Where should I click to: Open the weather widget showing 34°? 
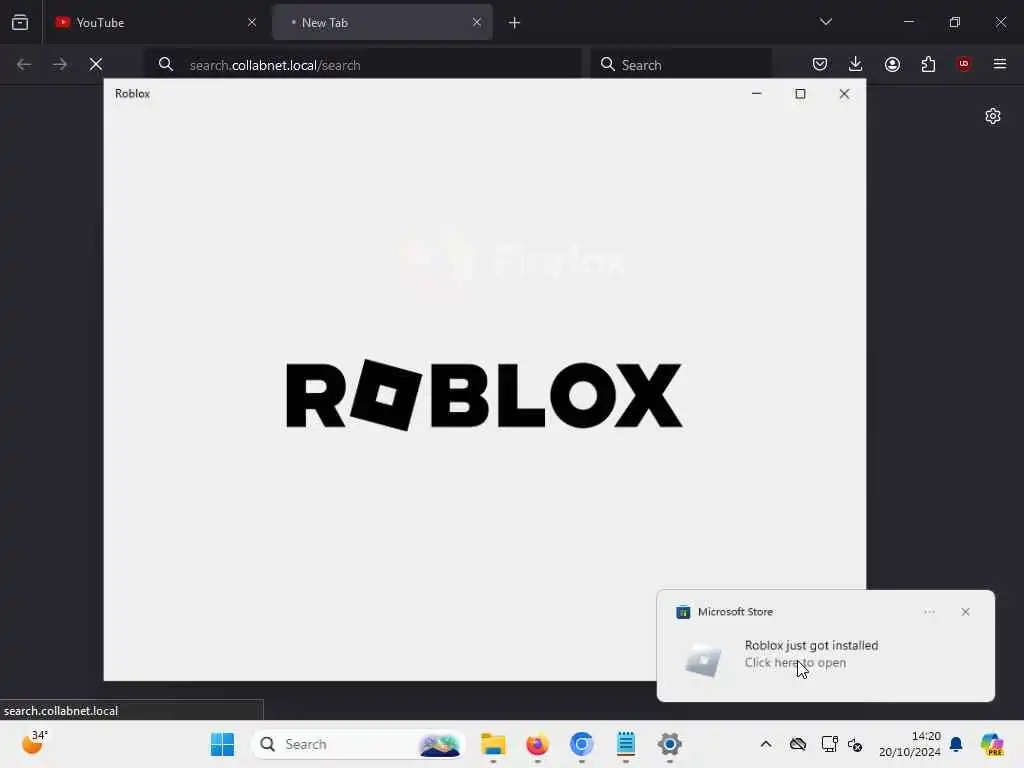[x=33, y=743]
